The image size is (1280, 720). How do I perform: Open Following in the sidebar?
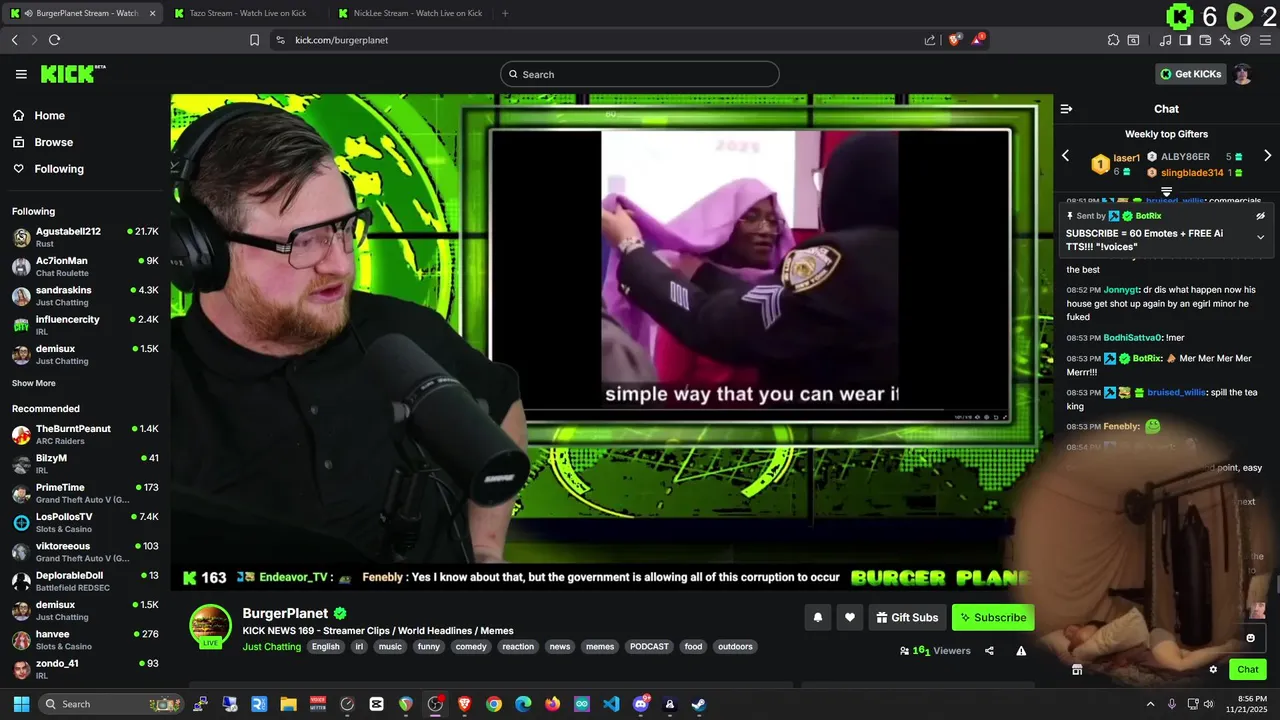[x=59, y=169]
